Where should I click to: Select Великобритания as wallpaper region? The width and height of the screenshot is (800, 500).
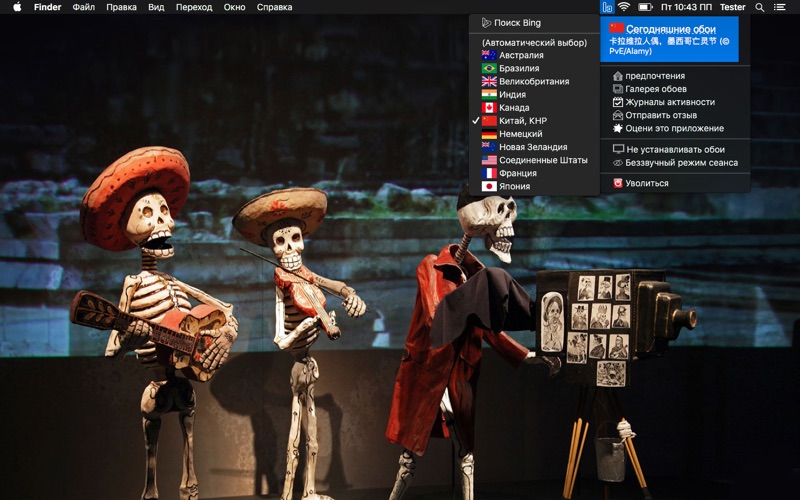534,82
